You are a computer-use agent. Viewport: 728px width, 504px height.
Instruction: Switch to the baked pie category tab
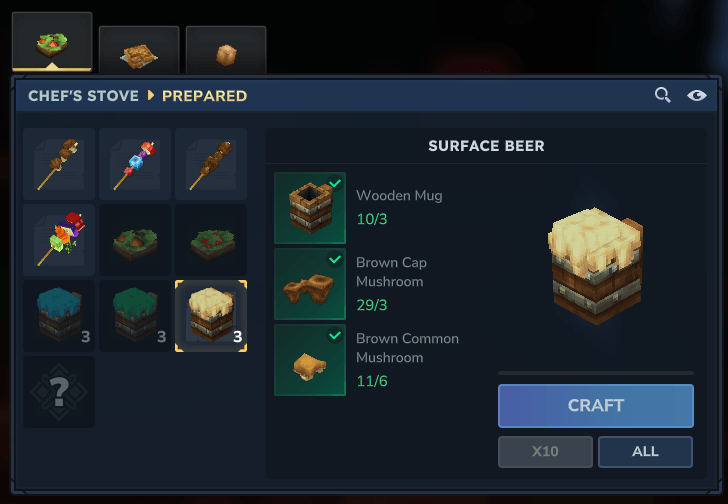139,49
